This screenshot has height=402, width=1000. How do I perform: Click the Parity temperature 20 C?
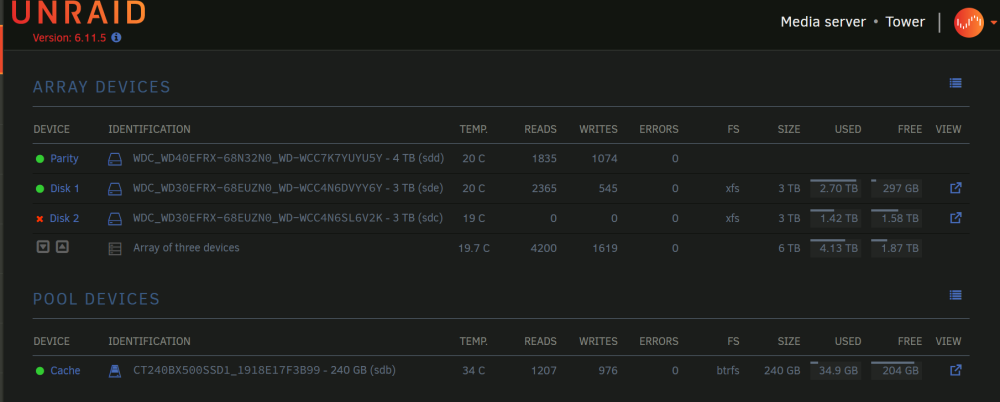pos(474,159)
